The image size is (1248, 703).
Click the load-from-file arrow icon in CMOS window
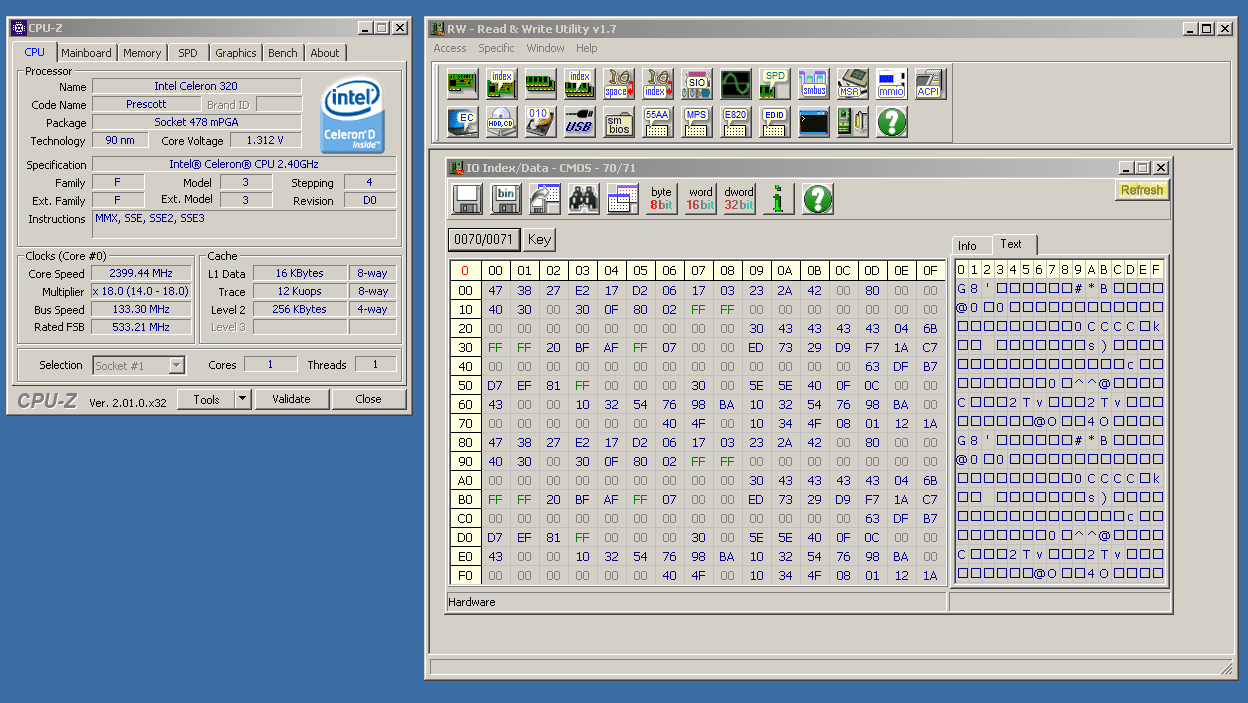(x=545, y=199)
